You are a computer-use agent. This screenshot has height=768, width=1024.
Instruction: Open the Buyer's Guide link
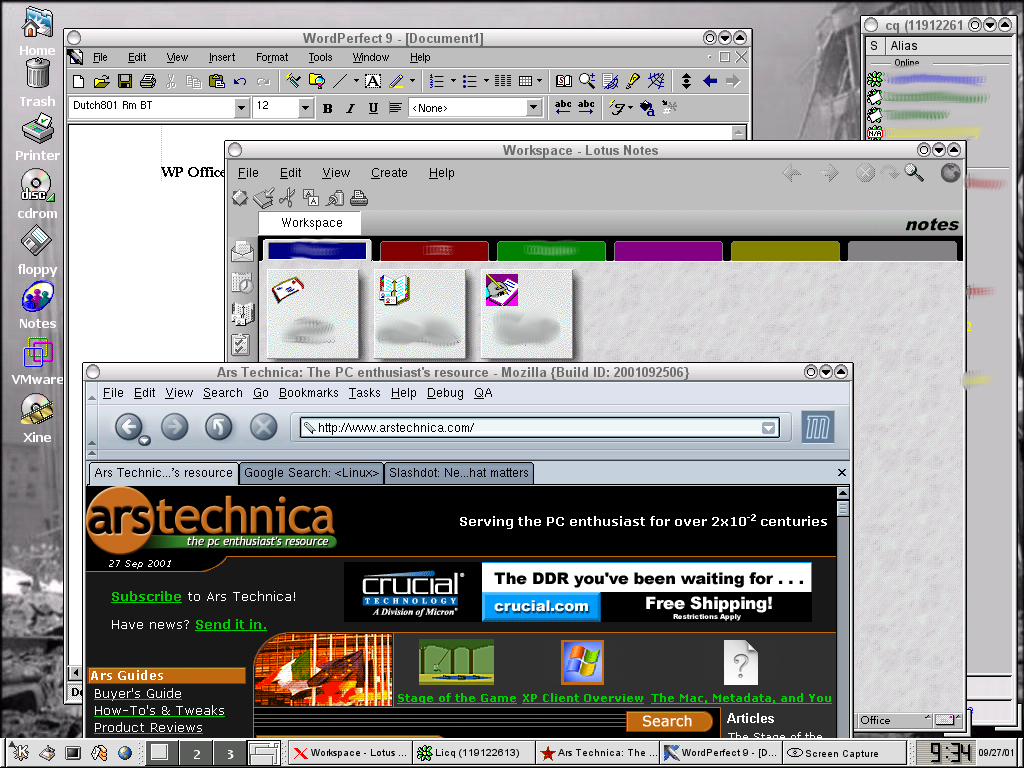click(x=138, y=694)
